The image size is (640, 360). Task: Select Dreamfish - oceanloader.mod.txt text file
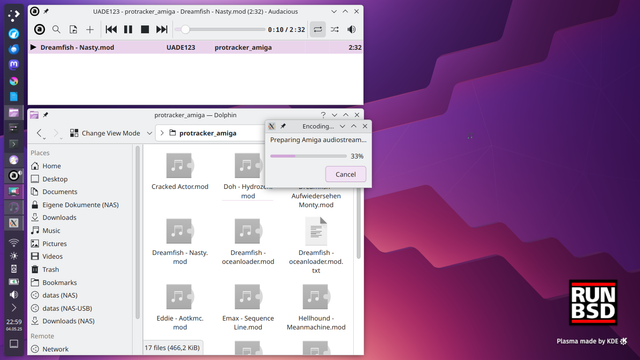tap(316, 245)
